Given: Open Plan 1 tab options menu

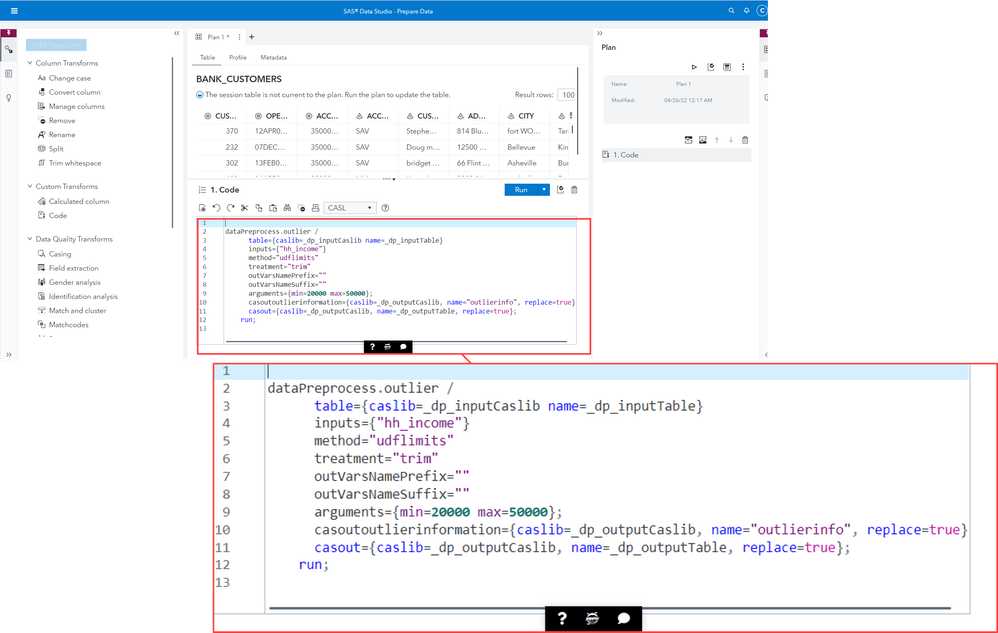Looking at the screenshot, I should (239, 37).
